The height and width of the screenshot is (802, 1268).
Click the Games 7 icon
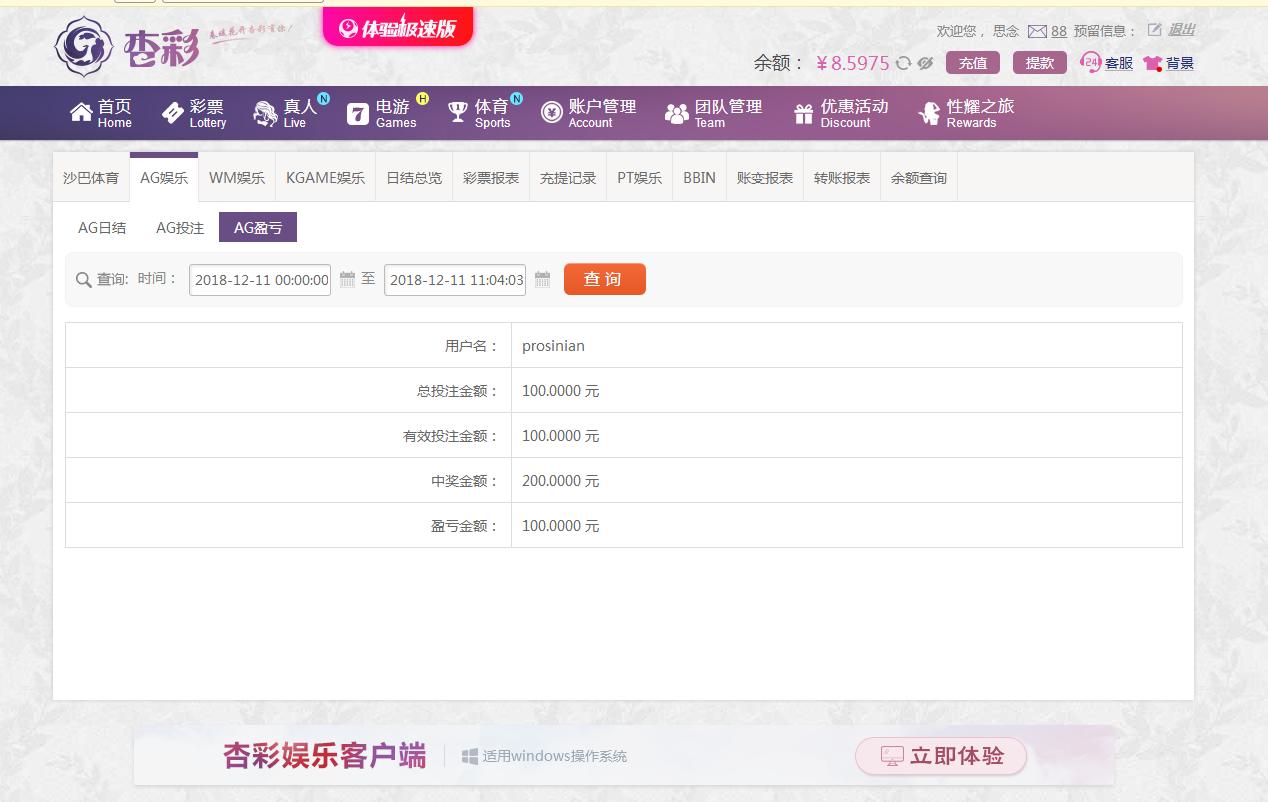pos(358,113)
